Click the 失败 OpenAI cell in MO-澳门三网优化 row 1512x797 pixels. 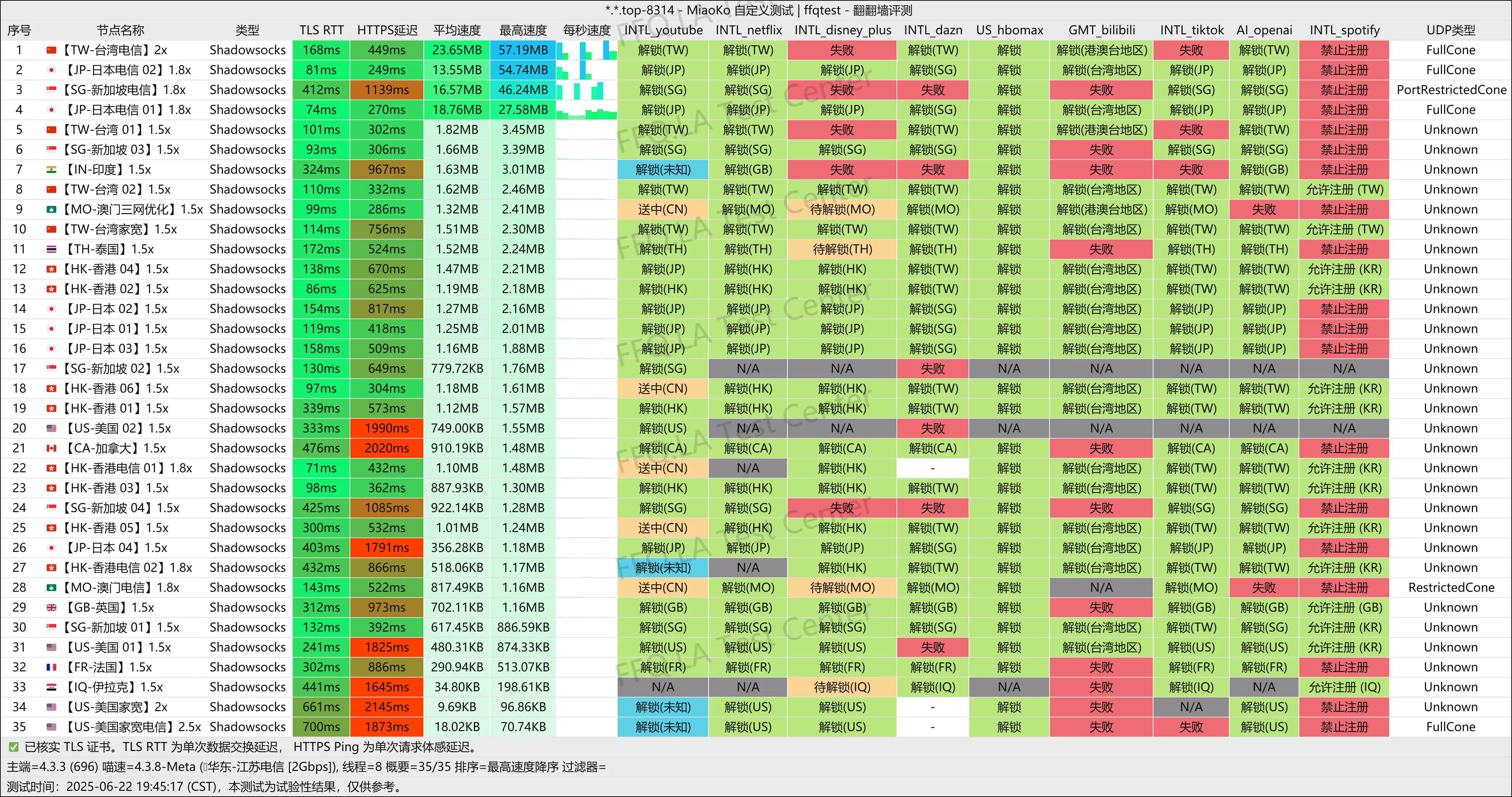[x=1264, y=210]
